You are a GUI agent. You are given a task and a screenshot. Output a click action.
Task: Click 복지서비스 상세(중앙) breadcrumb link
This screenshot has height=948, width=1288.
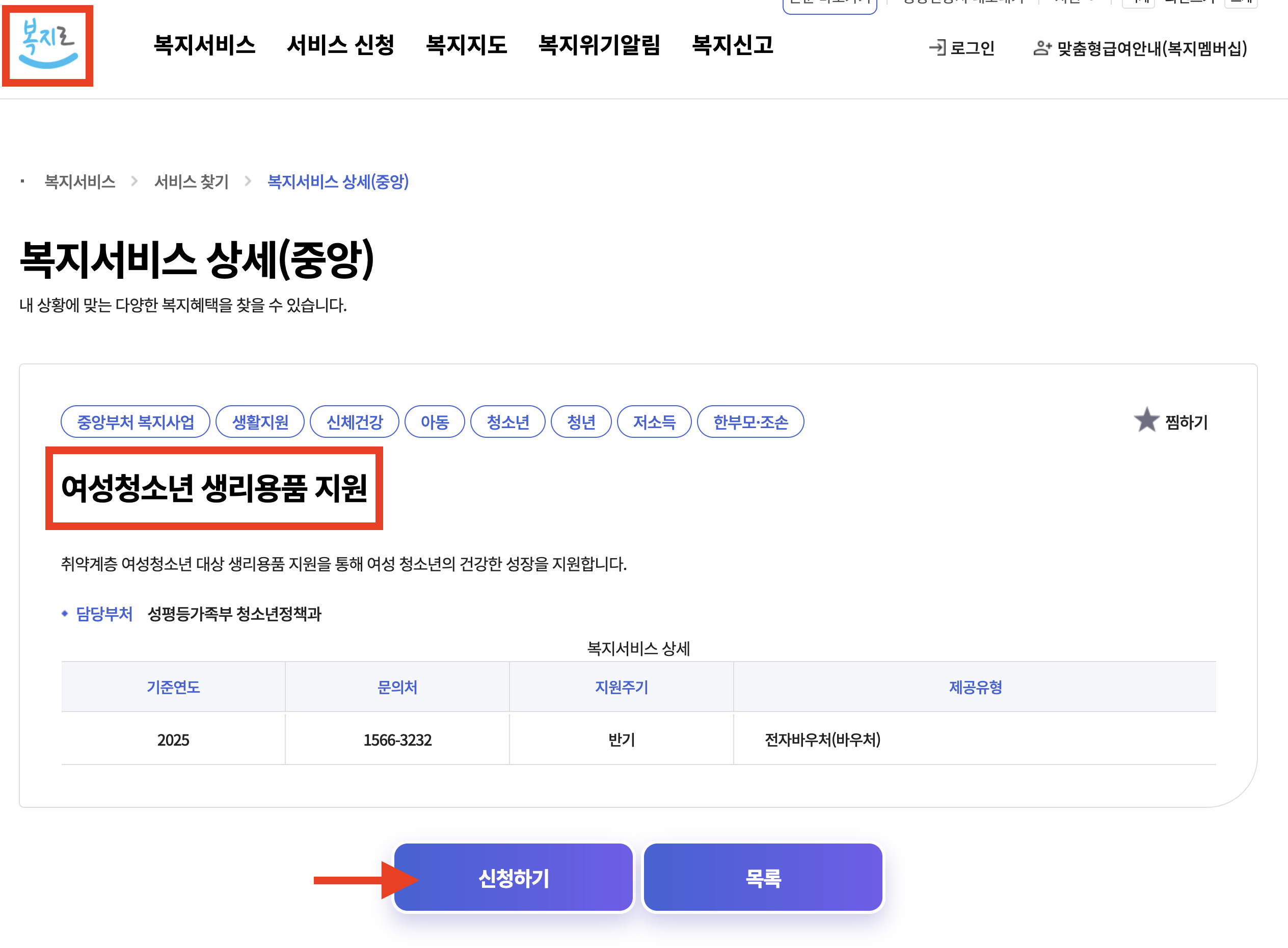(x=338, y=182)
